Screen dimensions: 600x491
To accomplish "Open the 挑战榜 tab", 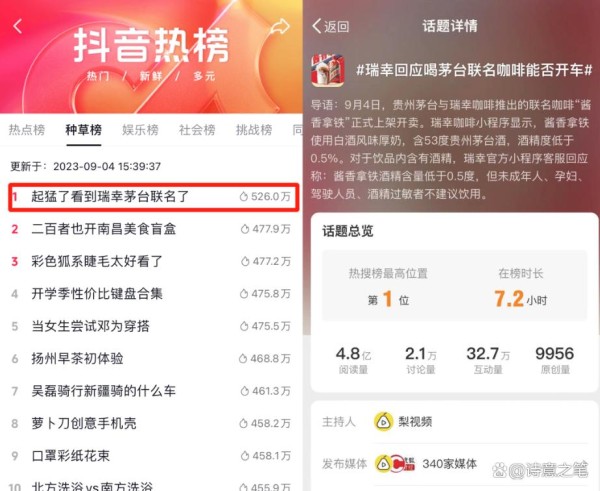I will [x=254, y=130].
